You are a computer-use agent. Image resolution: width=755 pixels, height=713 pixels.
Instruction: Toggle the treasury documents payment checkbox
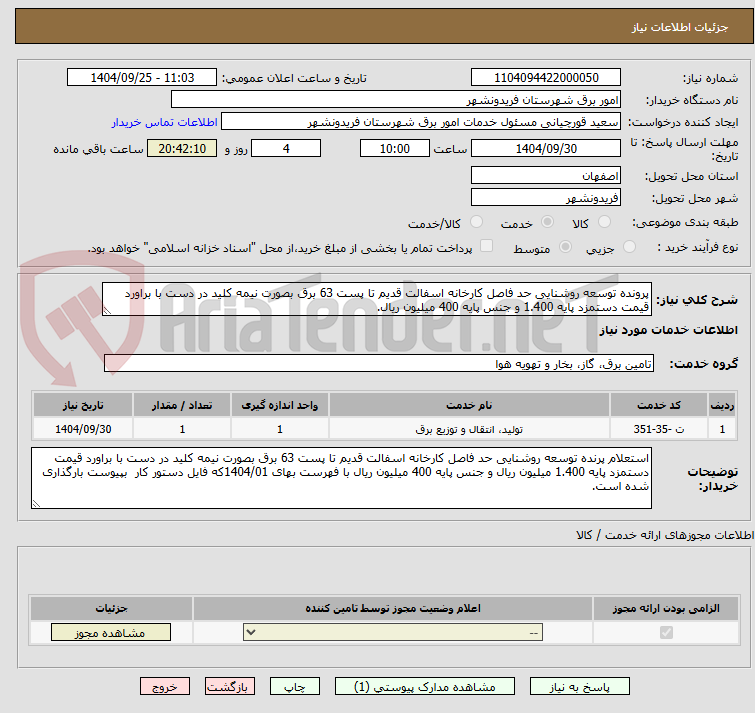point(487,247)
